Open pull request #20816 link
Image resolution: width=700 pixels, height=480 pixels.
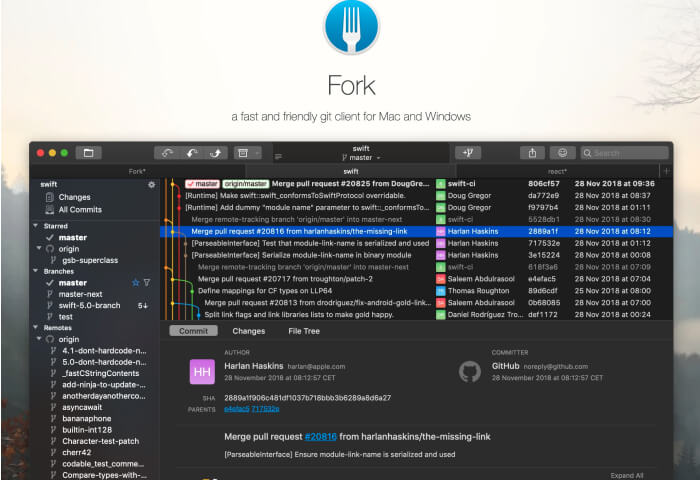tap(321, 437)
